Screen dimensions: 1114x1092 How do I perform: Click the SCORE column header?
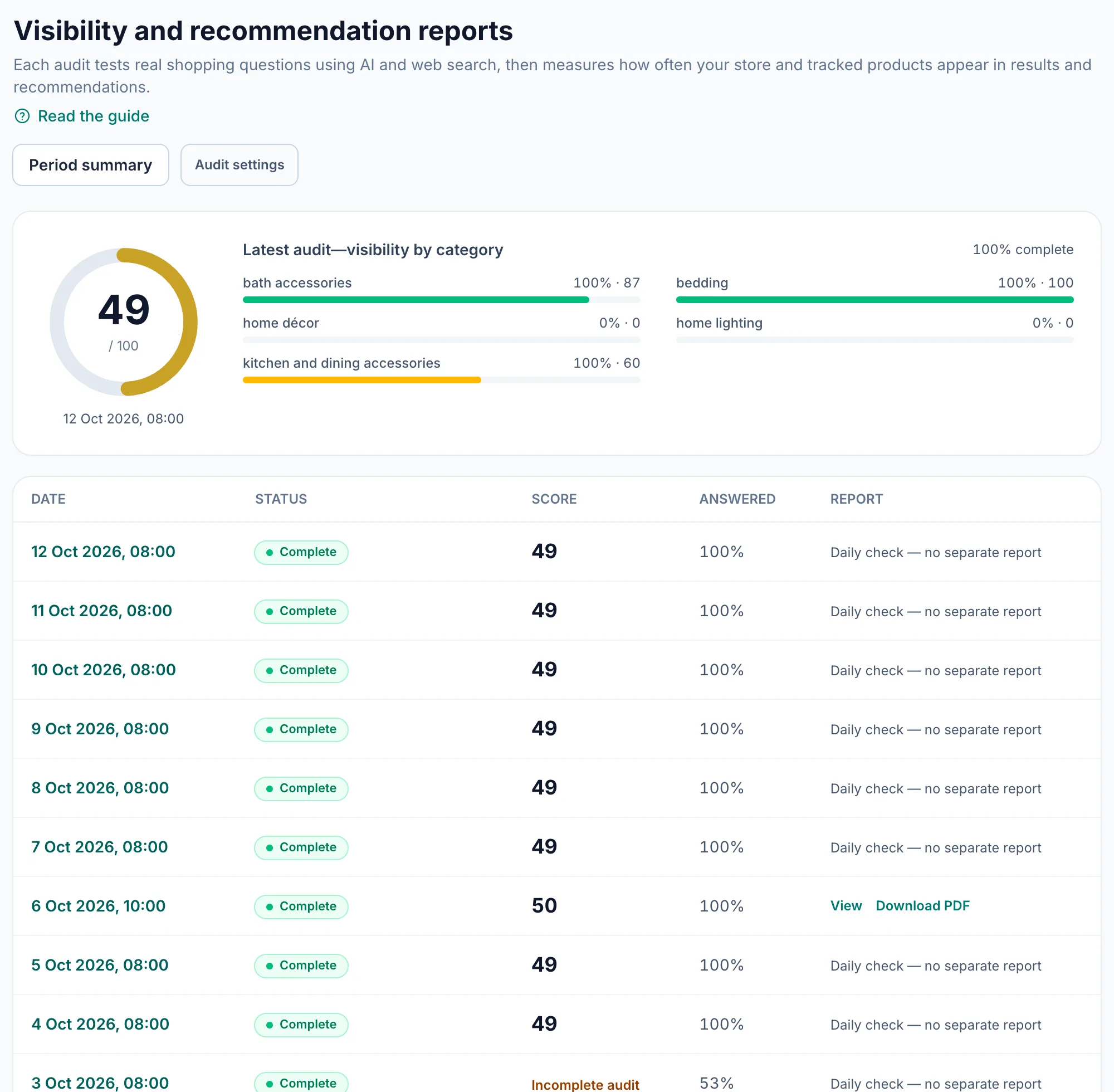554,499
